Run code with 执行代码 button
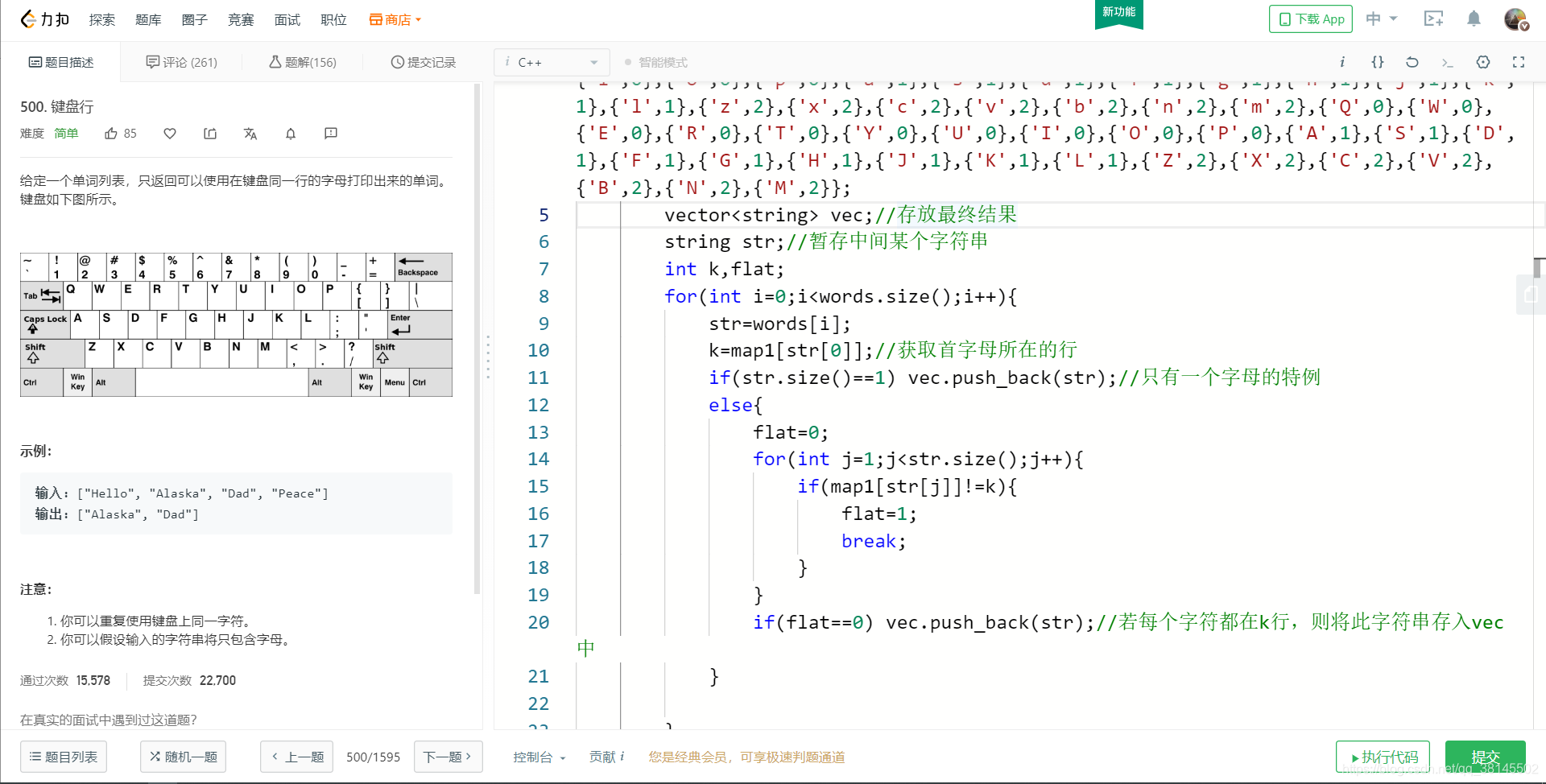The image size is (1546, 784). pos(1383,757)
